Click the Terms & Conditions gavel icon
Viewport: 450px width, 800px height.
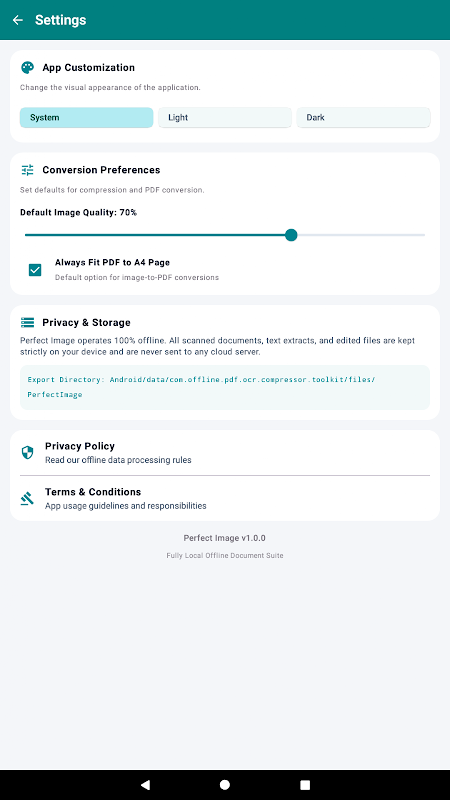point(27,498)
